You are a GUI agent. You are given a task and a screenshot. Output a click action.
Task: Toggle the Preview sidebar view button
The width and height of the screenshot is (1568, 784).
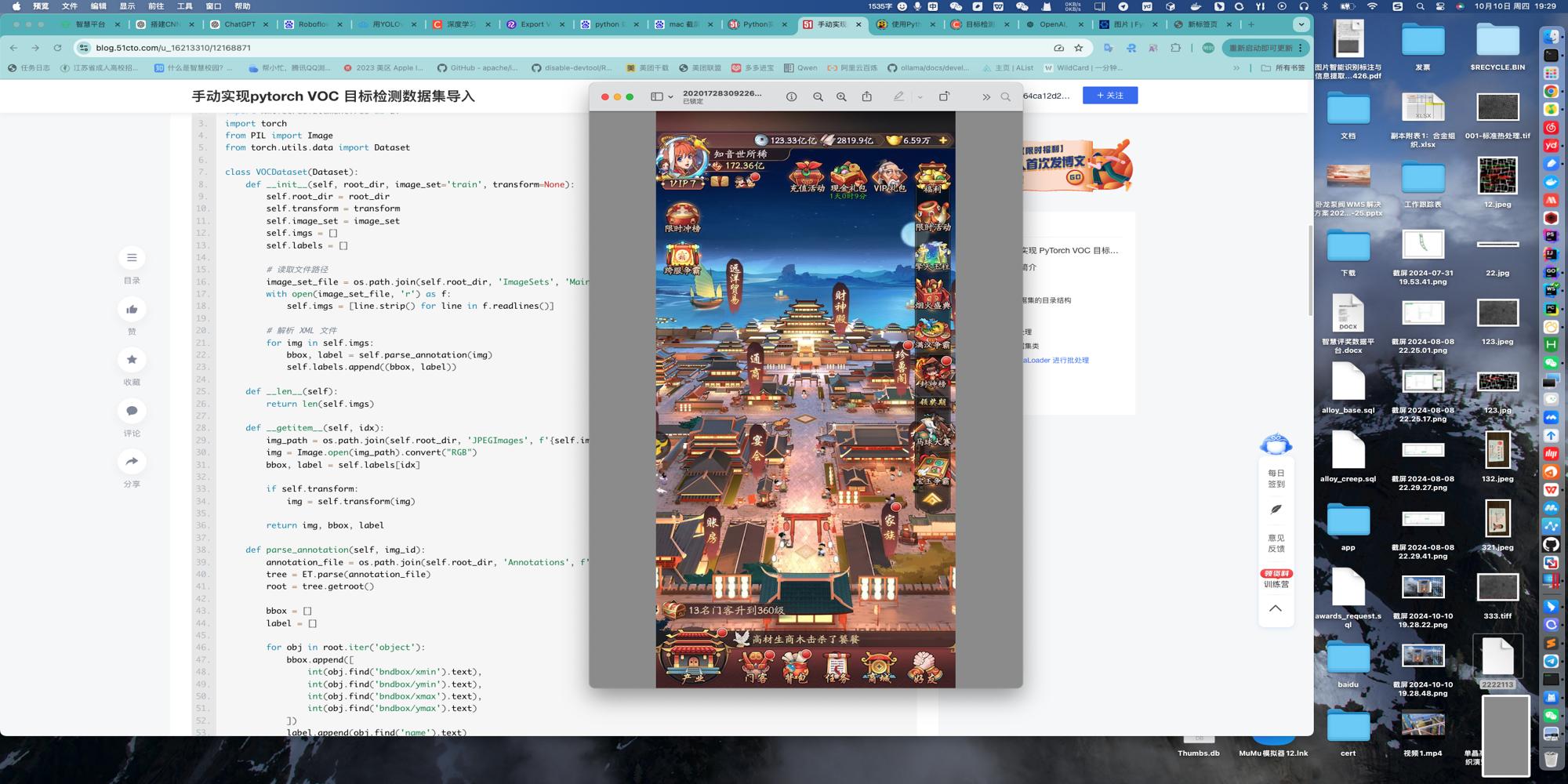(657, 96)
